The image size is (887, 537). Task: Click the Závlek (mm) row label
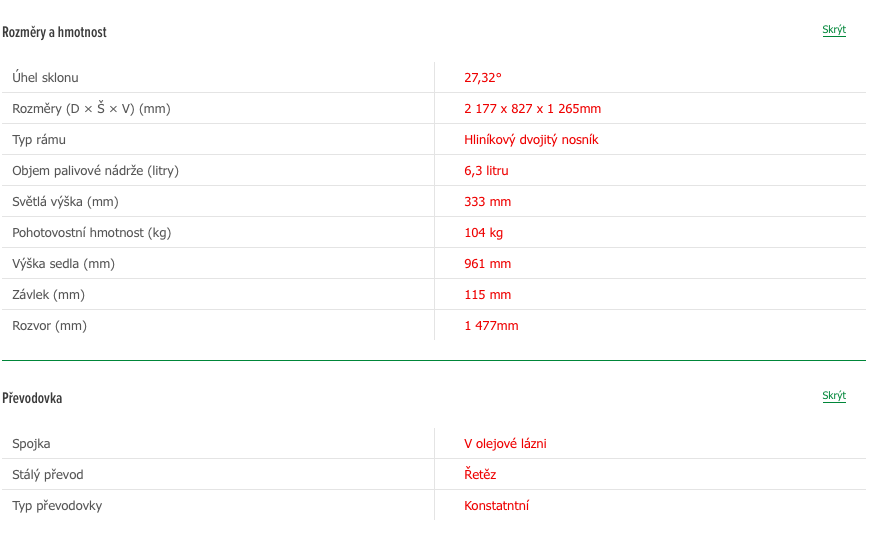point(49,295)
